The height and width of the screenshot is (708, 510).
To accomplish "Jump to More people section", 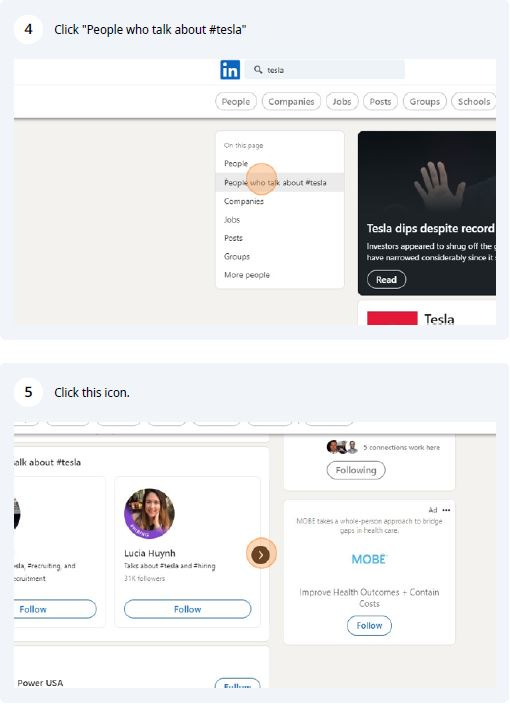I will coord(247,275).
